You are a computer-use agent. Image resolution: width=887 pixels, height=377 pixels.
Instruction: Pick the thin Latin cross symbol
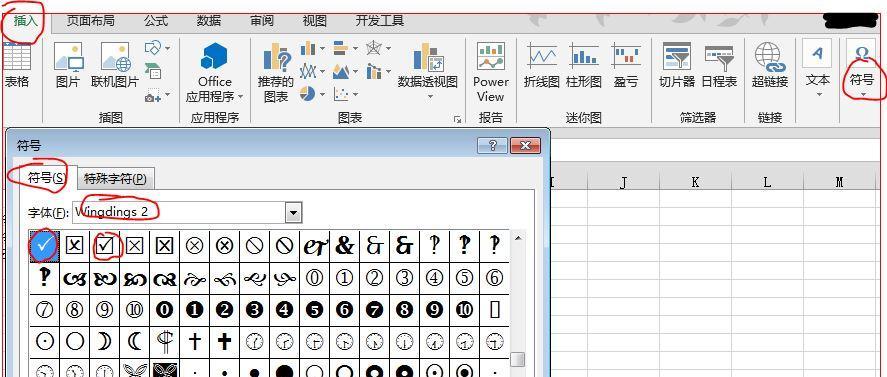[195, 341]
